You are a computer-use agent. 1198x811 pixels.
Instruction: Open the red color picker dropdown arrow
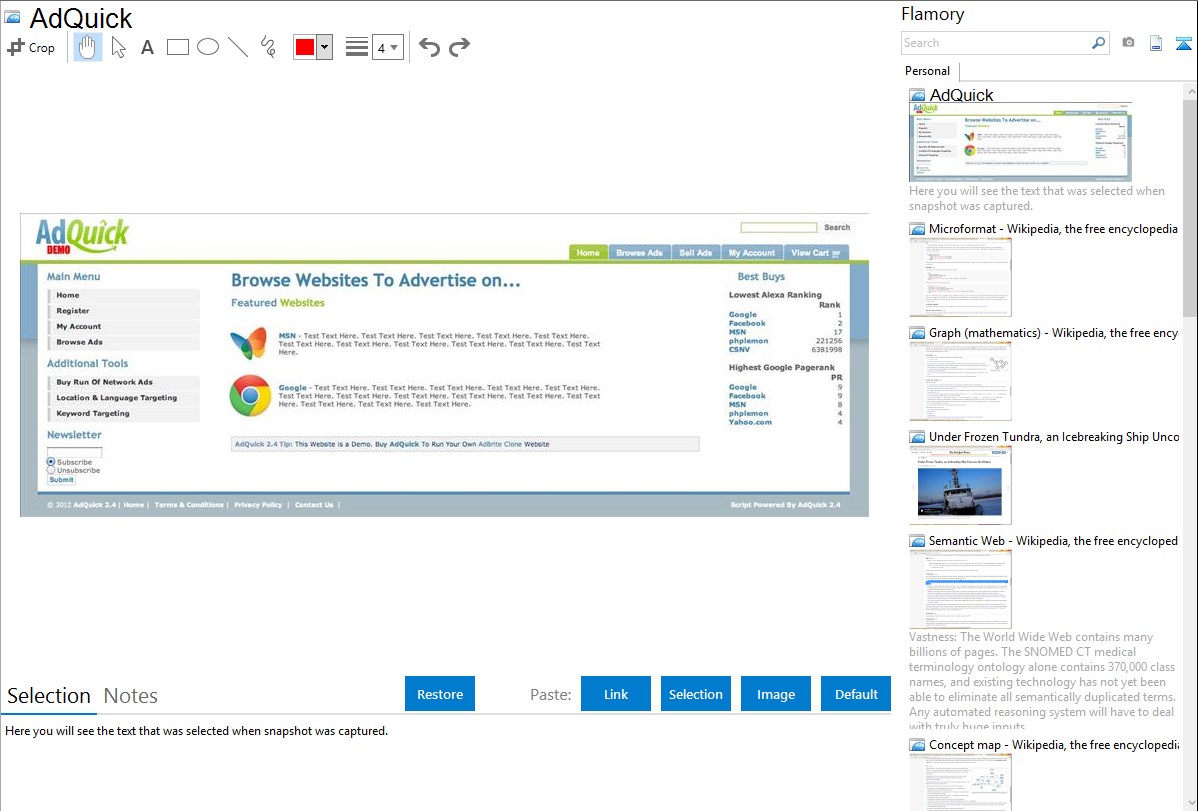point(325,47)
